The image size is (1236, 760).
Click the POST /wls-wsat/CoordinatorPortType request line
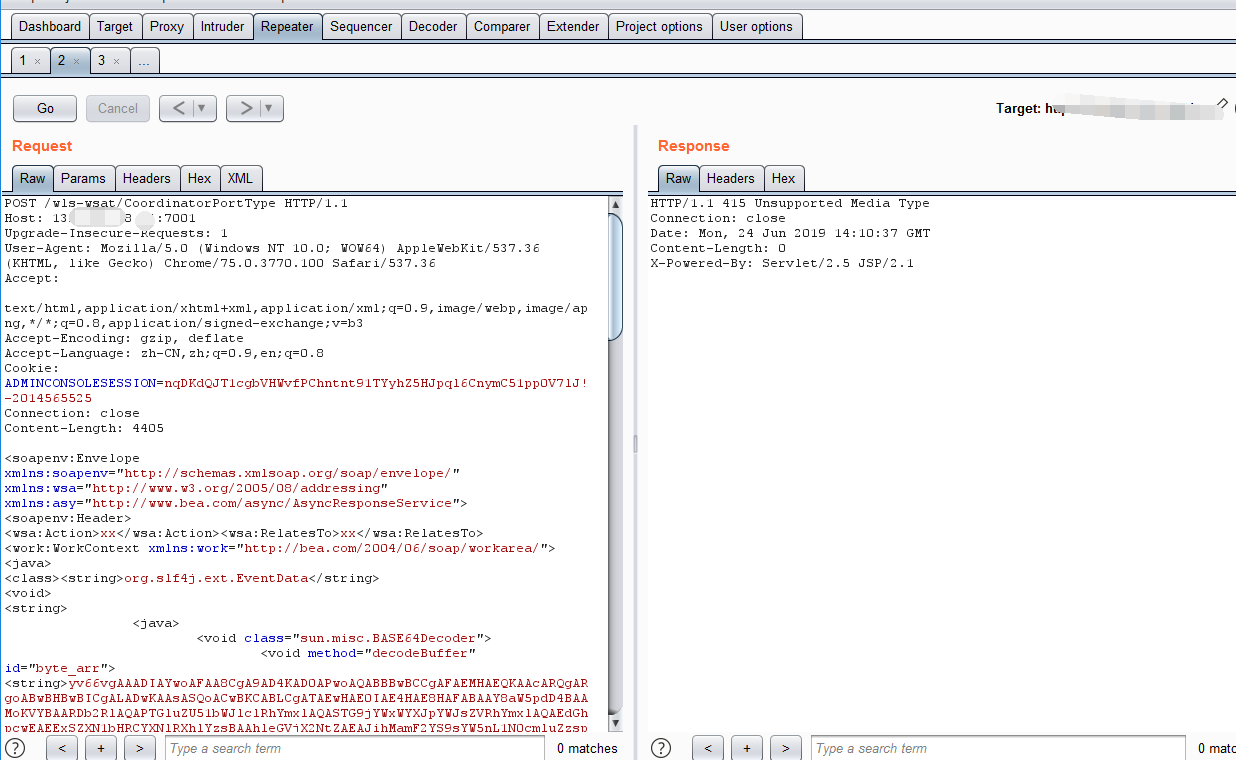[176, 203]
